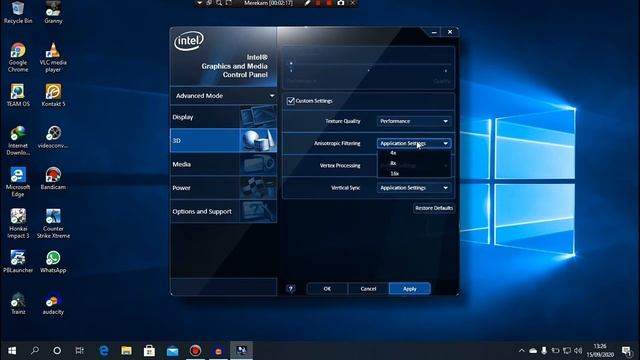The image size is (640, 360).
Task: Go to Options and Support section
Action: [x=224, y=211]
